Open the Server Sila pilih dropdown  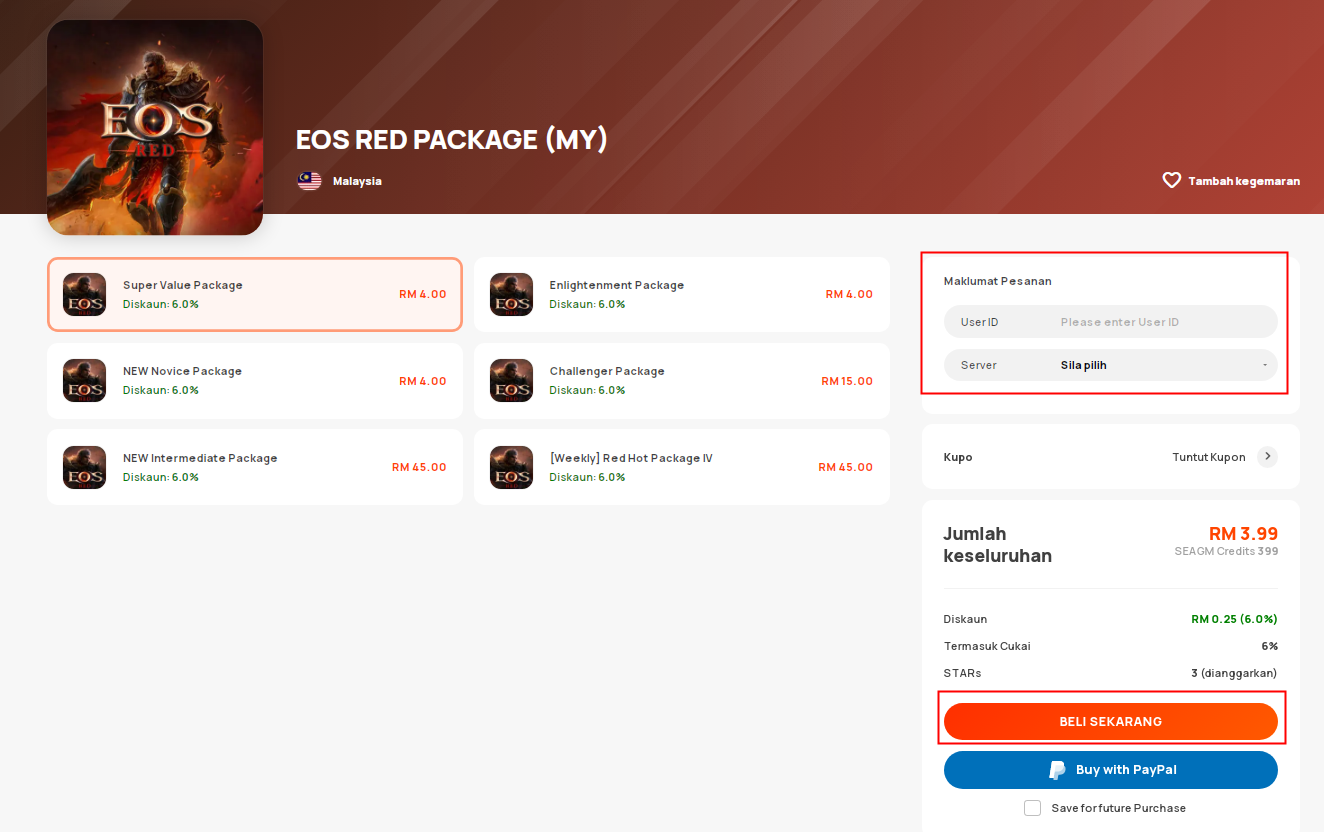point(1111,365)
